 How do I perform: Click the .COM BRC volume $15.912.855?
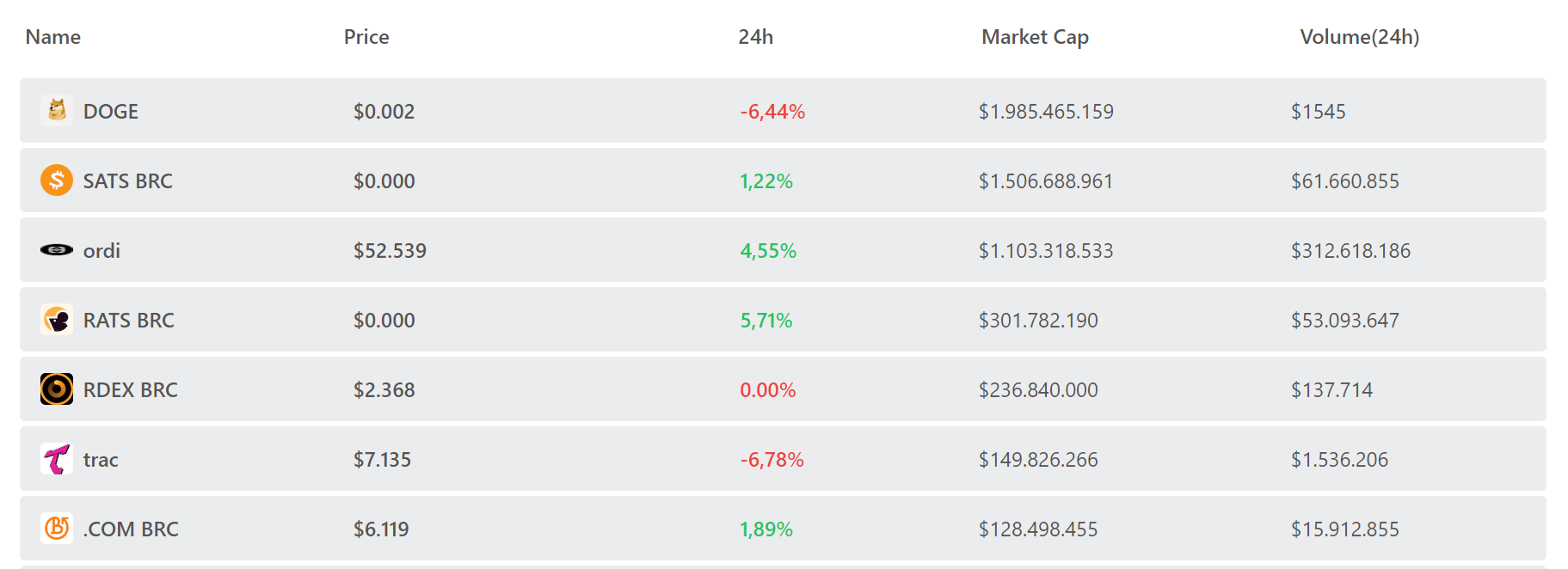coord(1345,529)
